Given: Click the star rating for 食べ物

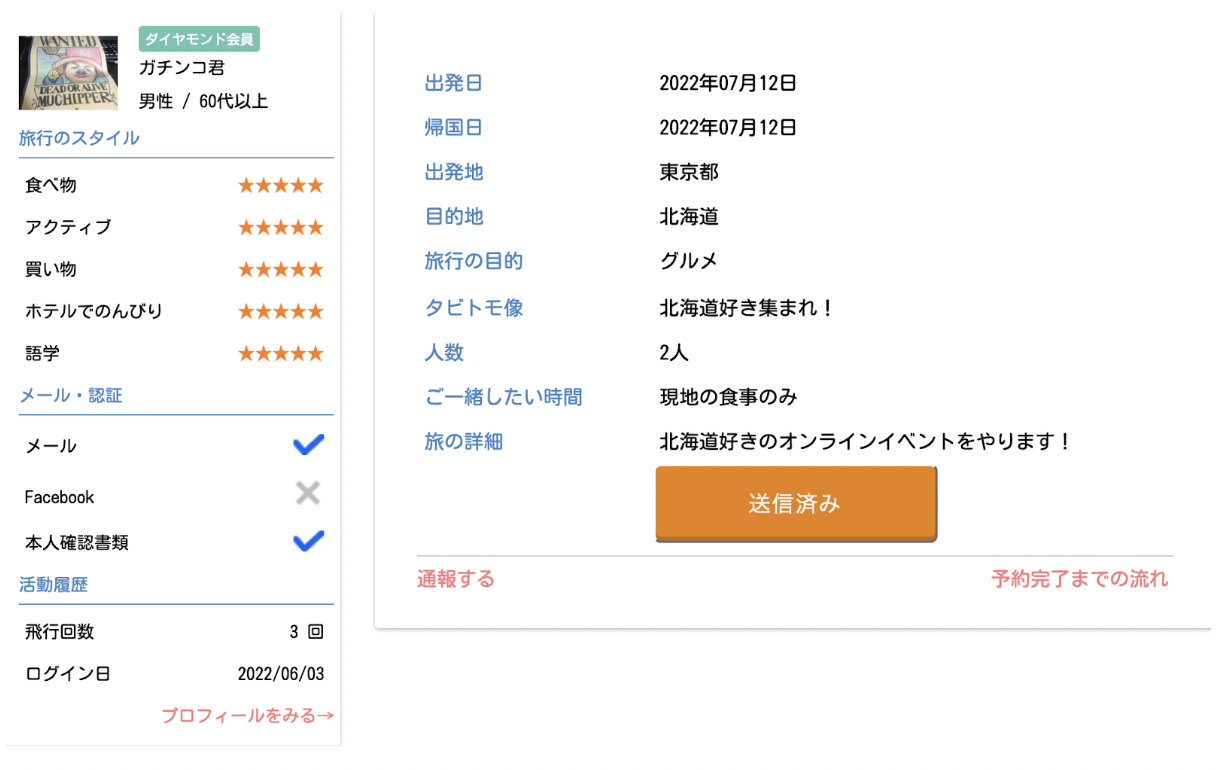Looking at the screenshot, I should click(x=281, y=185).
